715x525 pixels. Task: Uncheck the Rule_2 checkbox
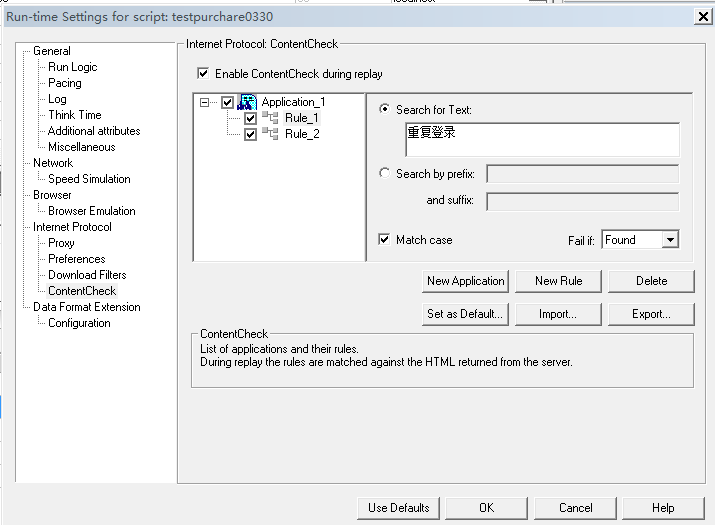point(250,135)
